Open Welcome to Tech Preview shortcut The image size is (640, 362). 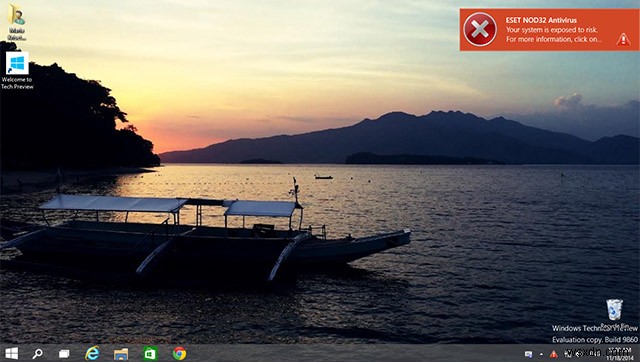pyautogui.click(x=17, y=71)
